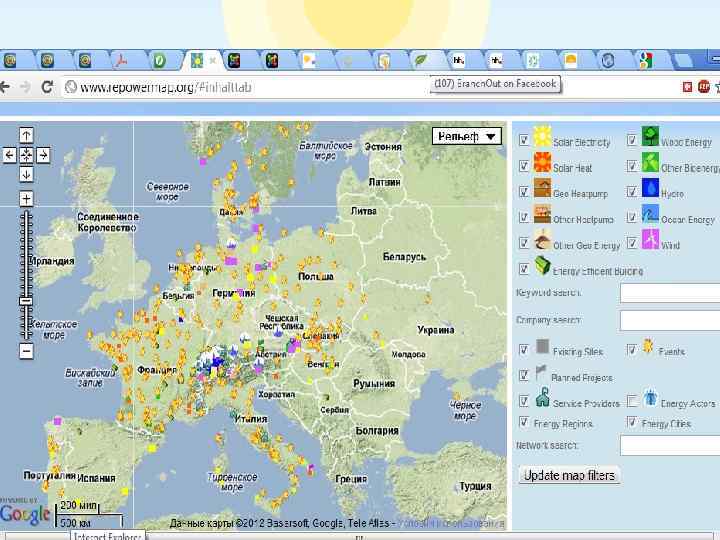The width and height of the screenshot is (720, 540).
Task: Click the Solar Heat orange icon
Action: pos(542,162)
